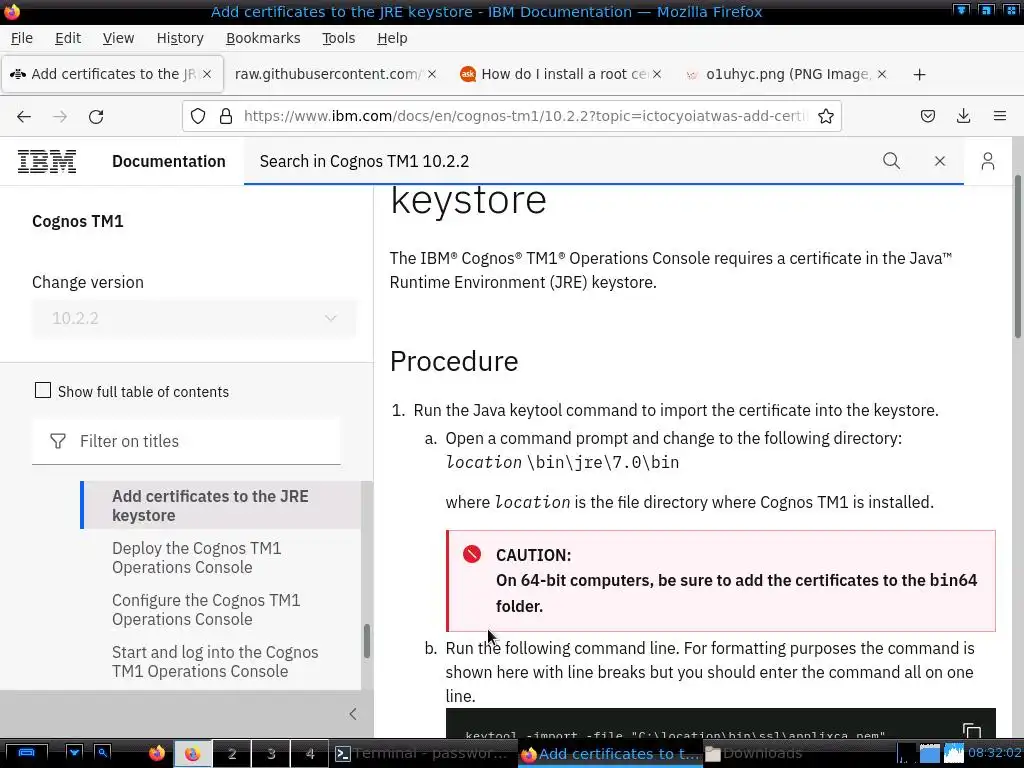Screen dimensions: 1024x768
Task: Switch to workspace 3 in taskbar
Action: click(270, 754)
